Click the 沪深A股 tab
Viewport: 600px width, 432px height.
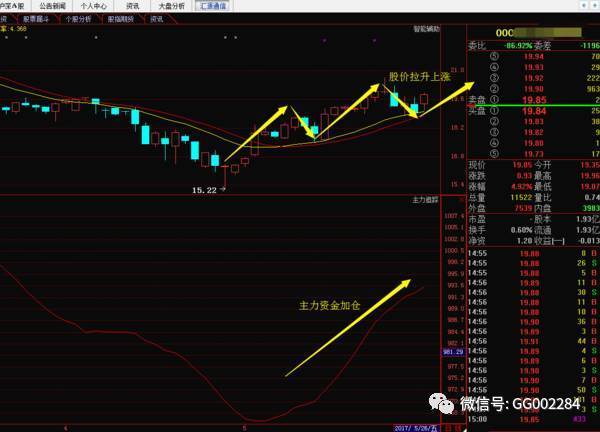tap(13, 6)
